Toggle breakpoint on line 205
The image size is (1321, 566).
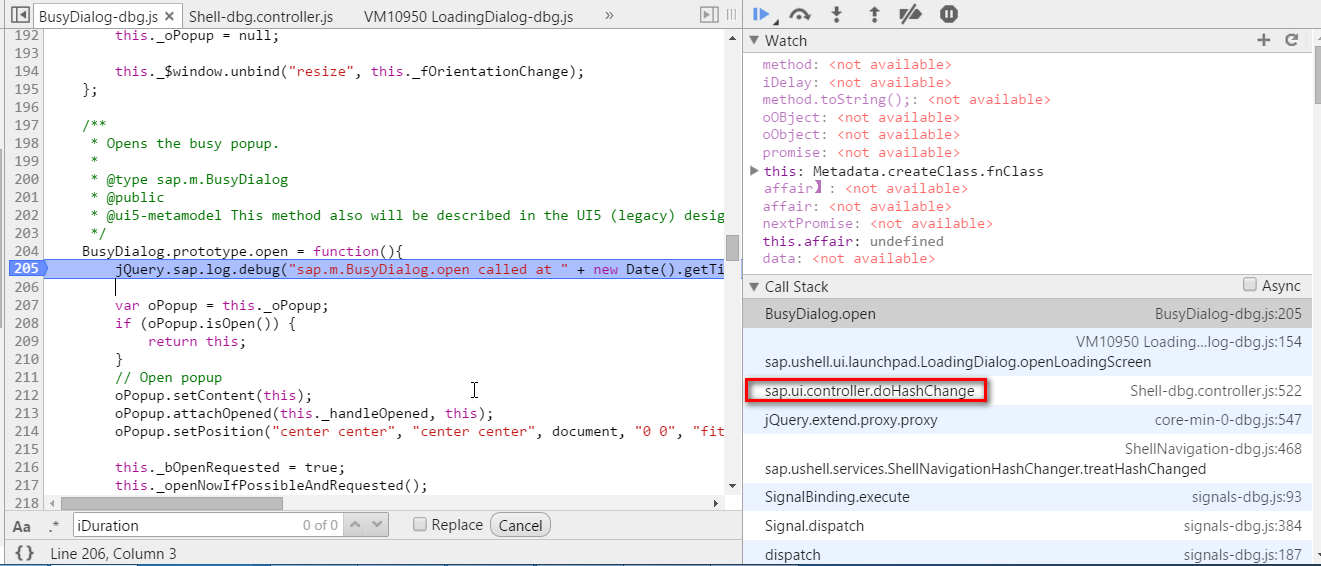click(x=26, y=269)
